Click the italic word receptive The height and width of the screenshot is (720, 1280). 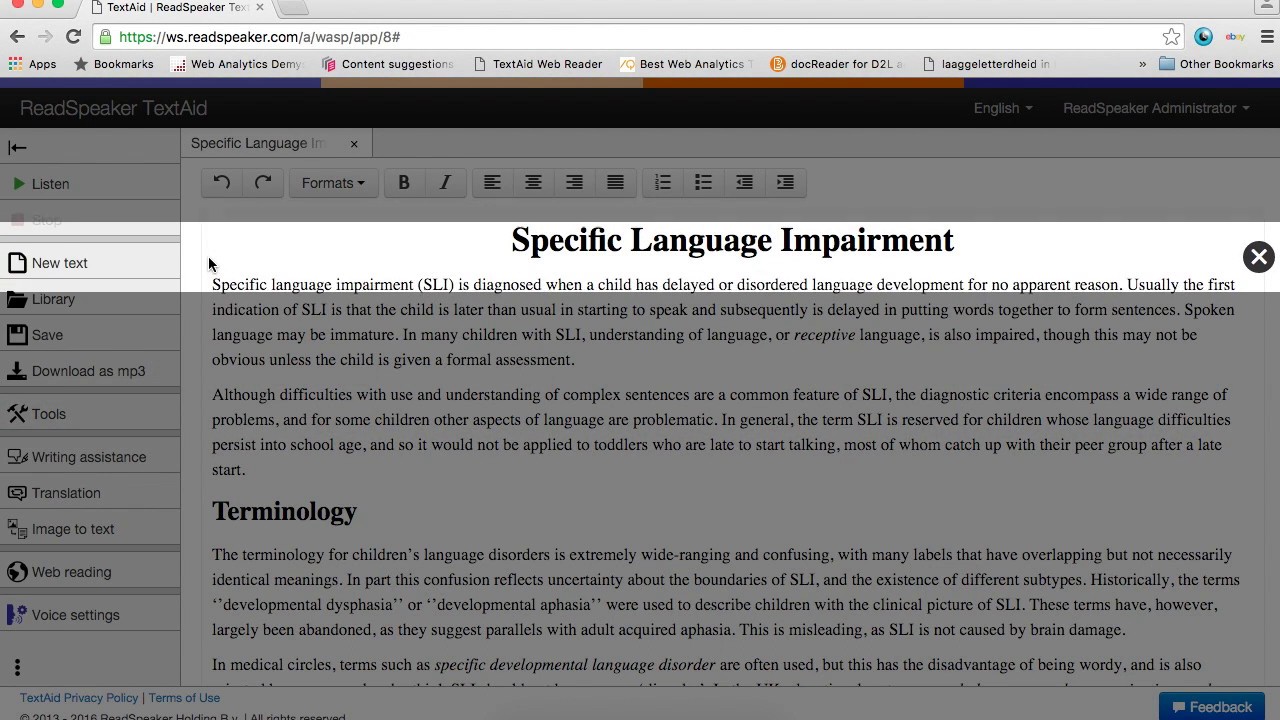pos(824,335)
